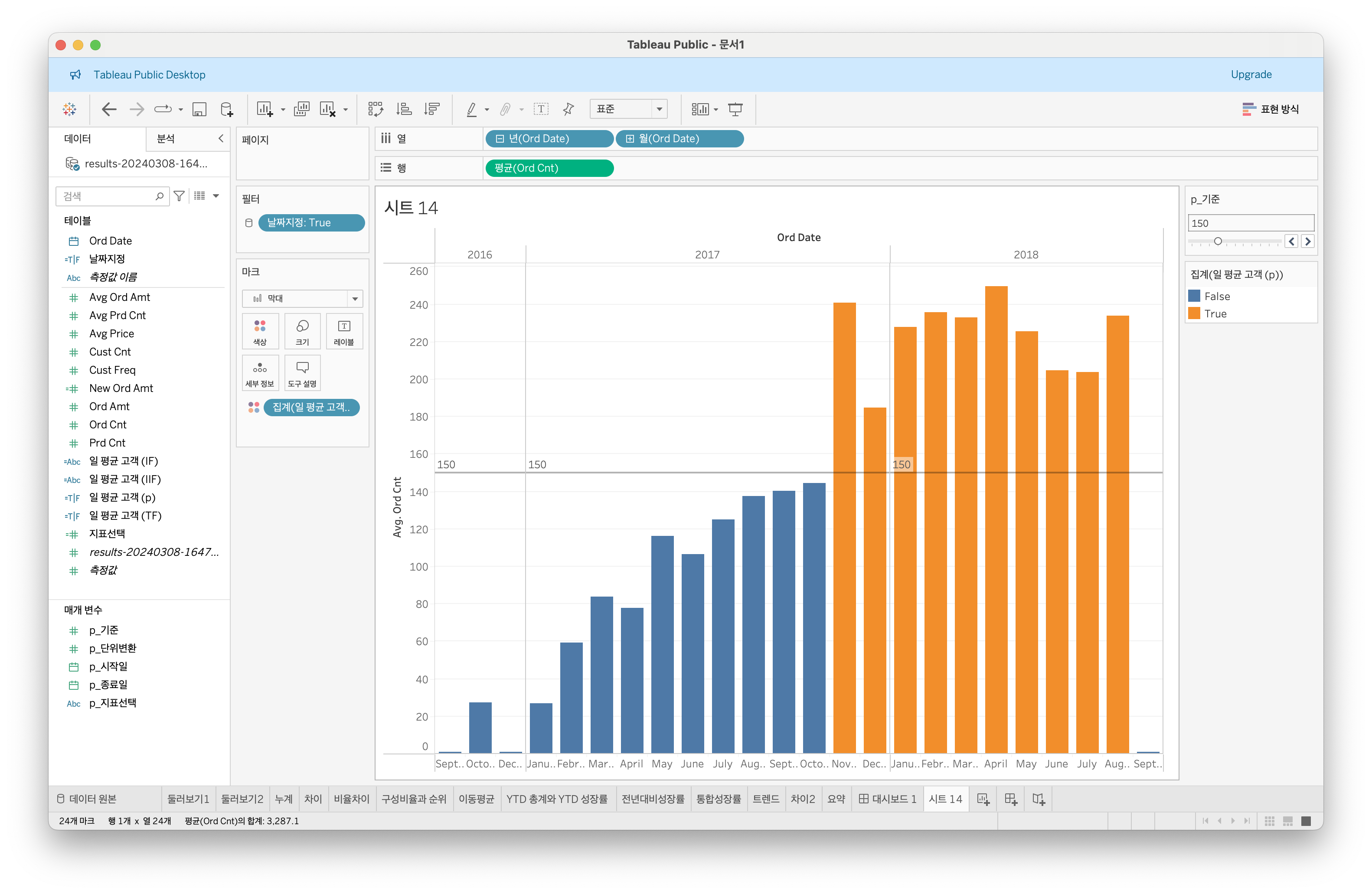This screenshot has height=894, width=1372.
Task: Collapse the year Ord Date pill
Action: (x=500, y=139)
